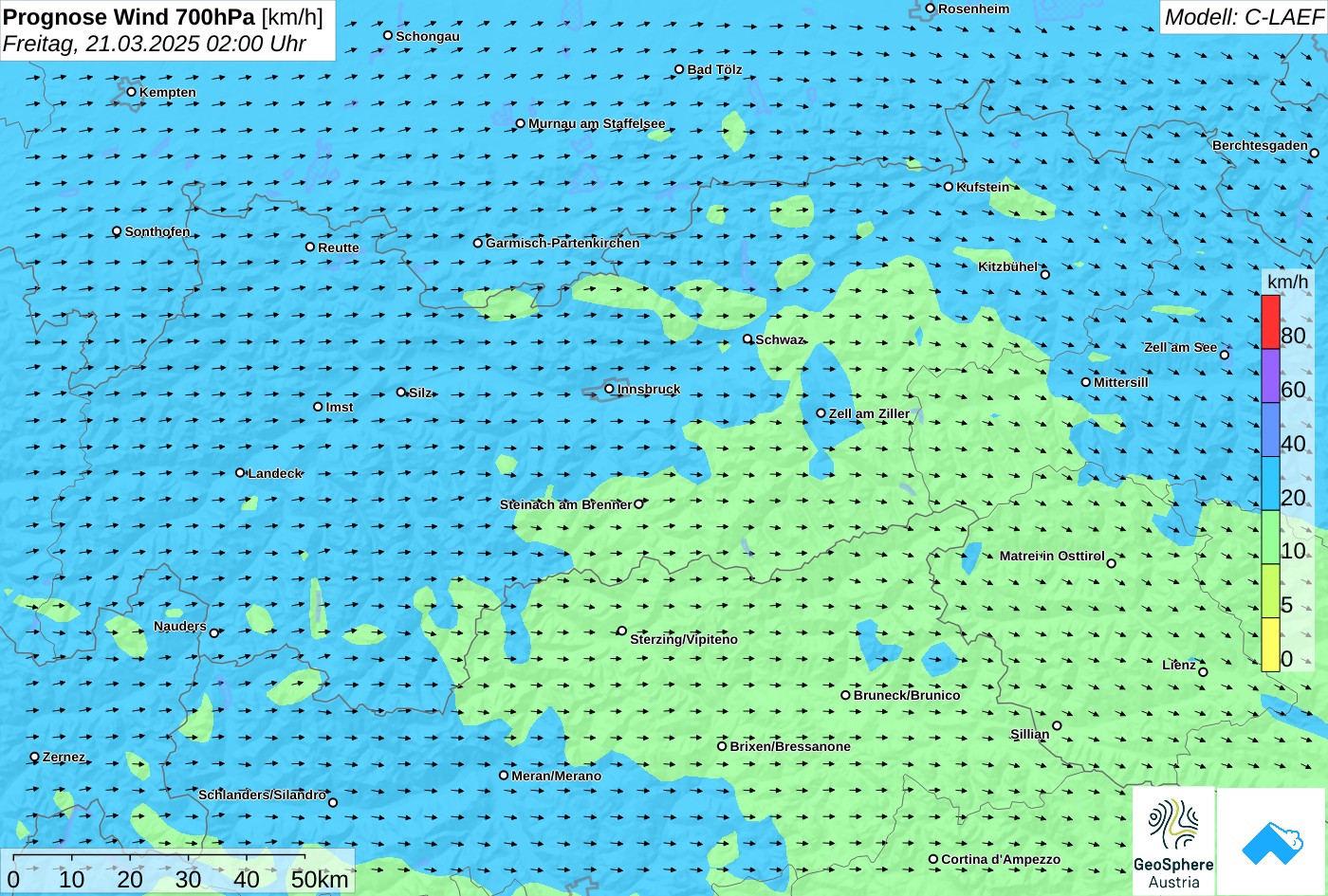Click the Silz label
The height and width of the screenshot is (896, 1328).
pyautogui.click(x=420, y=393)
